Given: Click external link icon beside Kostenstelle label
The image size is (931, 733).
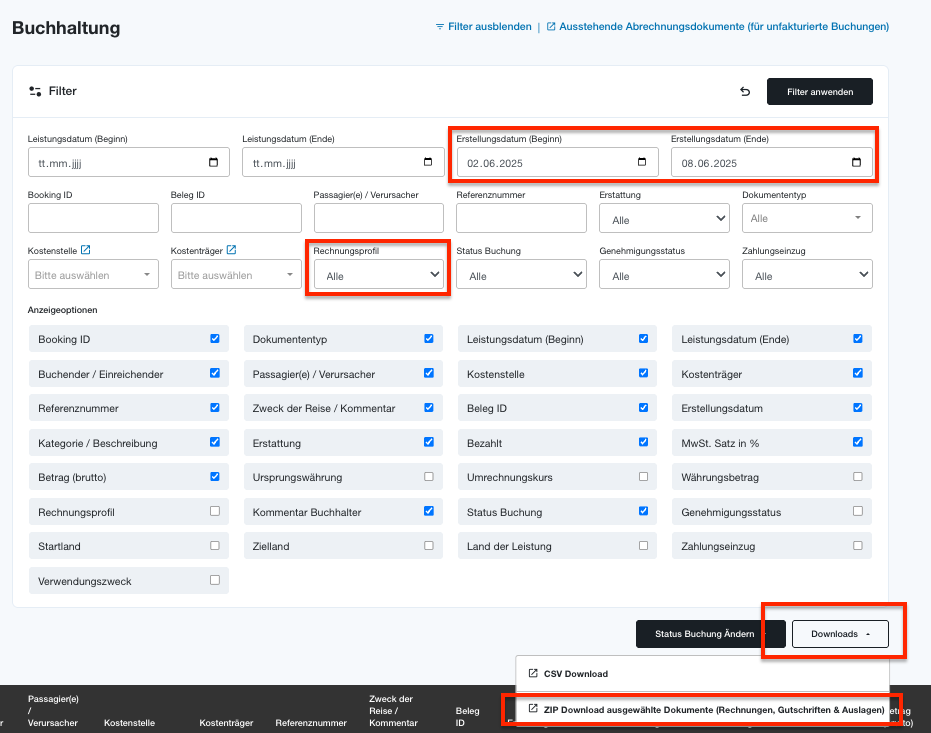Looking at the screenshot, I should (86, 250).
